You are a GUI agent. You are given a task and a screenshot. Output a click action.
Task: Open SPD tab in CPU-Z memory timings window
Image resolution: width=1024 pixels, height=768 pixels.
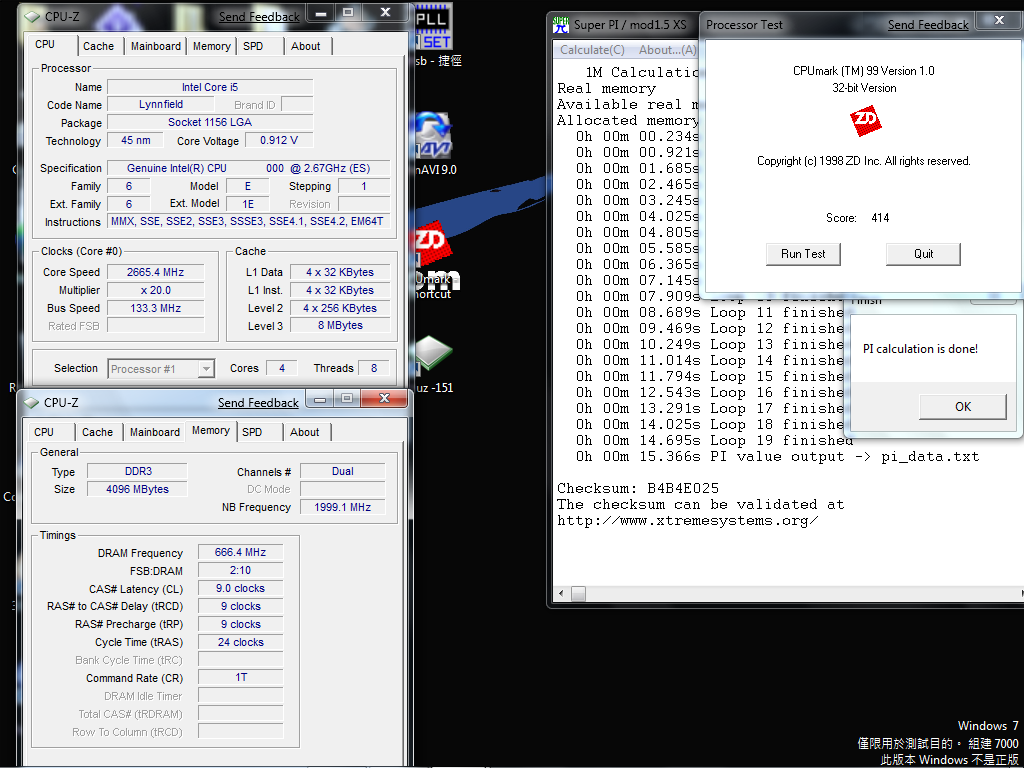point(252,432)
